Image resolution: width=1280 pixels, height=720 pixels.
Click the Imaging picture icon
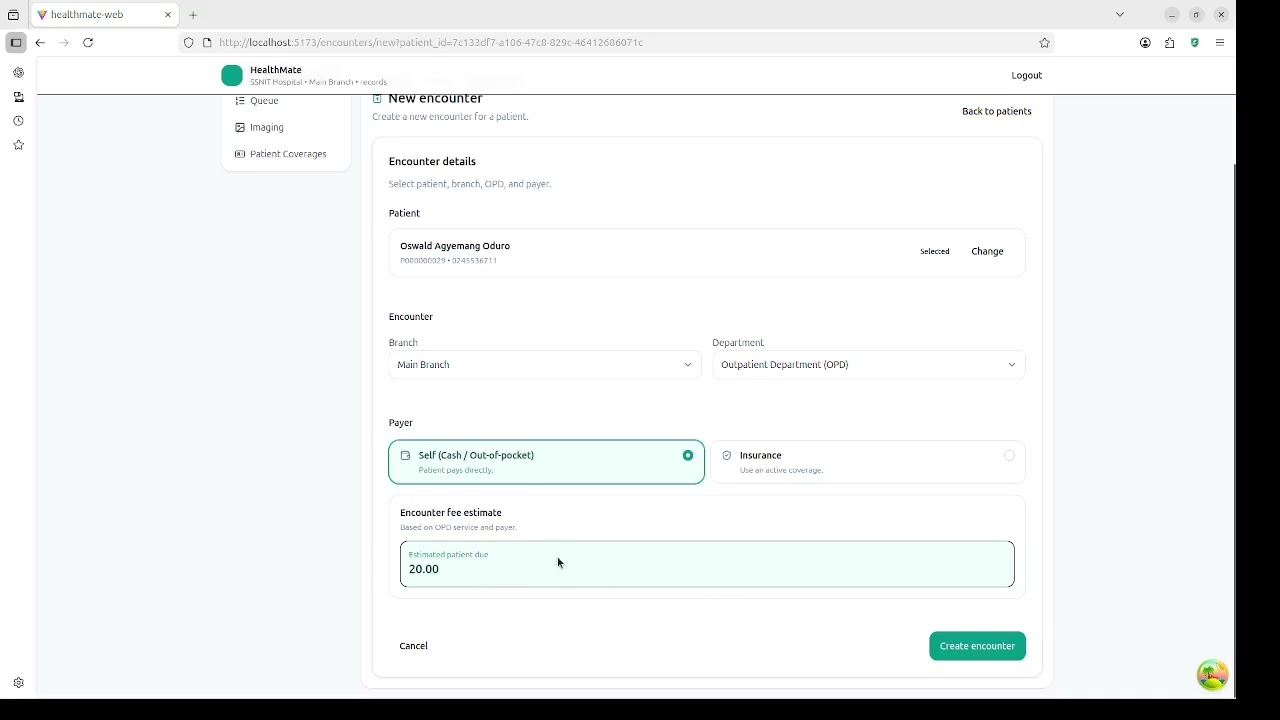pos(240,127)
